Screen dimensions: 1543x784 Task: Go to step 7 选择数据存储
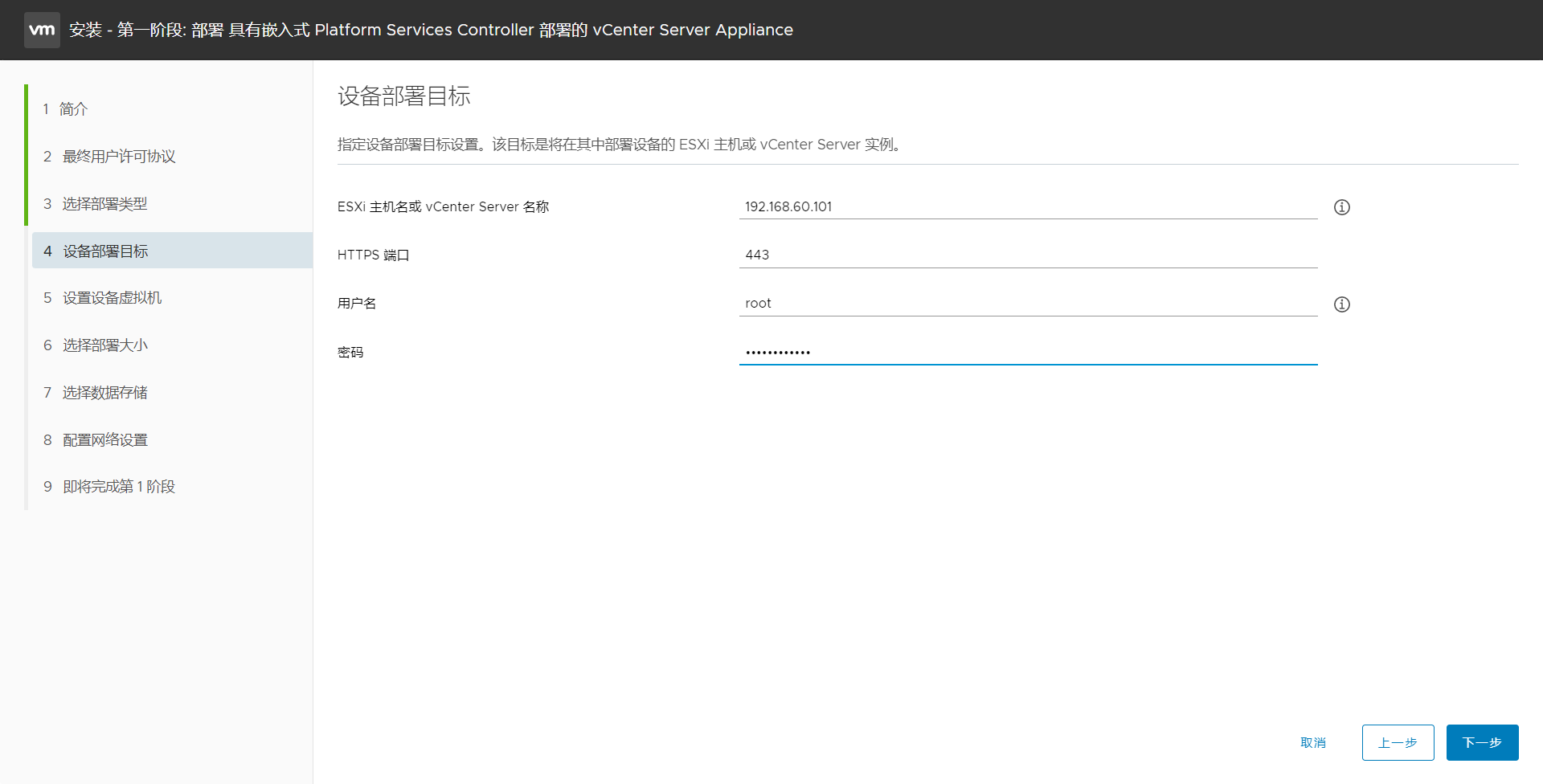(96, 392)
